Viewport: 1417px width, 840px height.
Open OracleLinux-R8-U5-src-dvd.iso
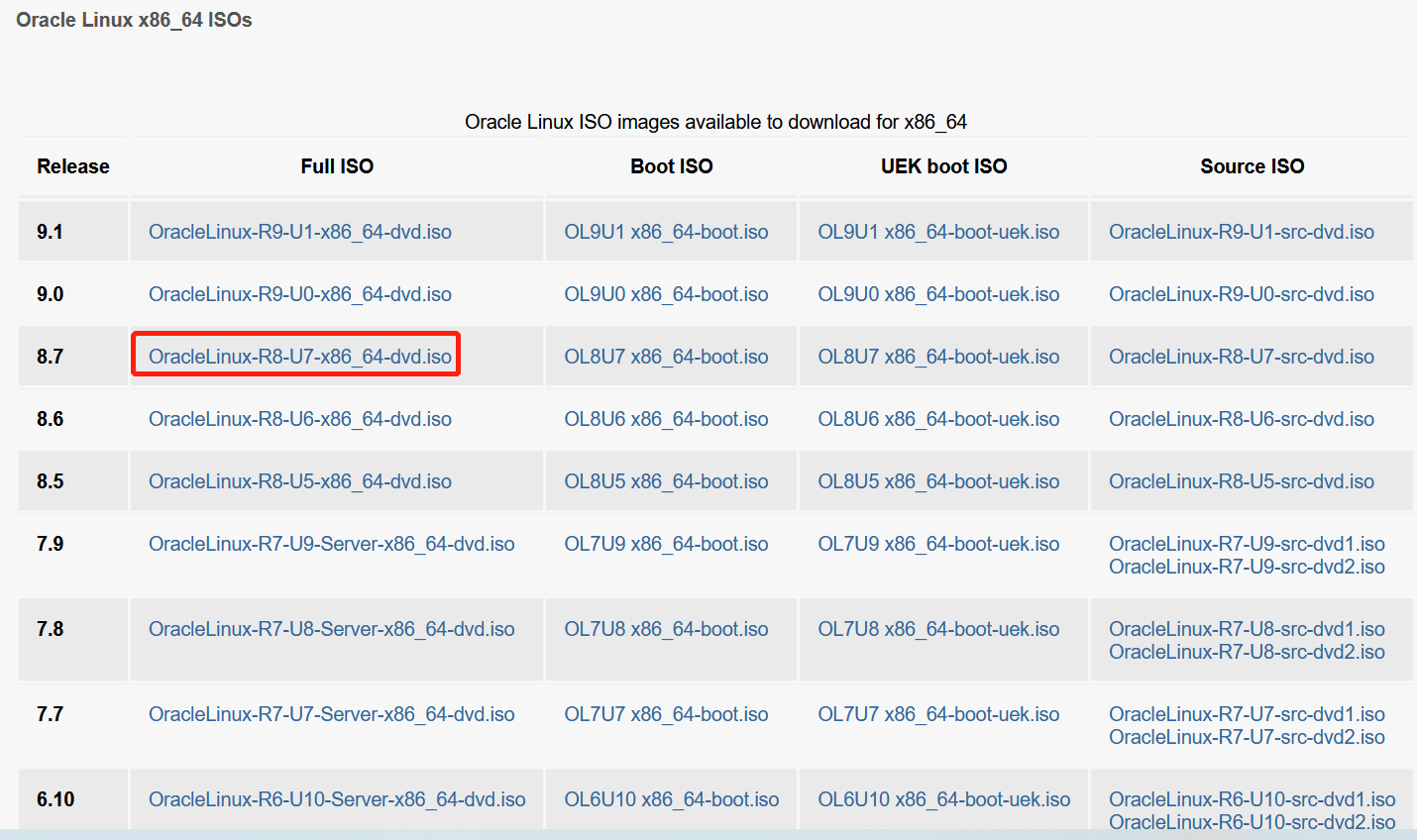(x=1242, y=481)
